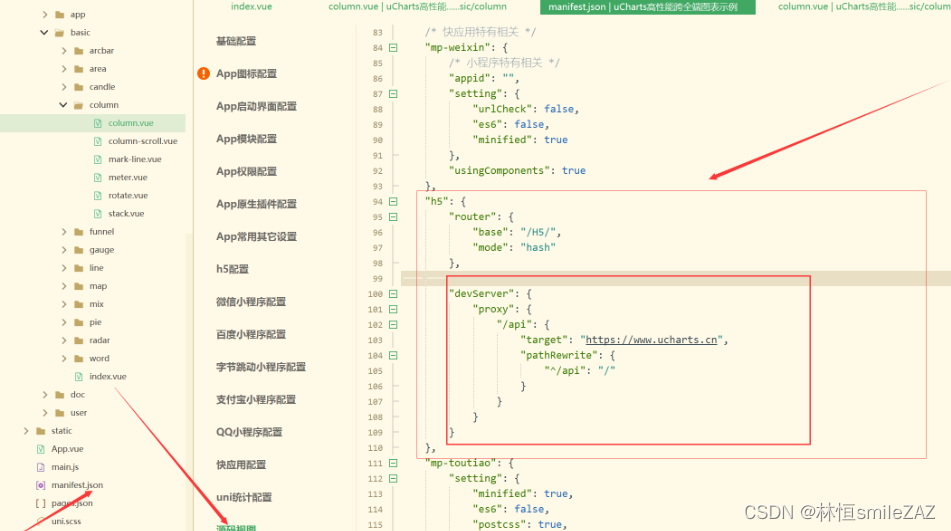
Task: Click the mark-line.vue file icon
Action: [x=98, y=159]
